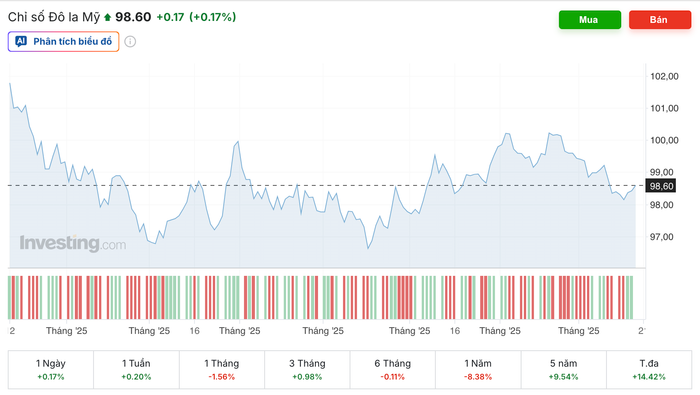Click the green Mua buy button
Image resolution: width=700 pixels, height=395 pixels.
click(x=589, y=20)
